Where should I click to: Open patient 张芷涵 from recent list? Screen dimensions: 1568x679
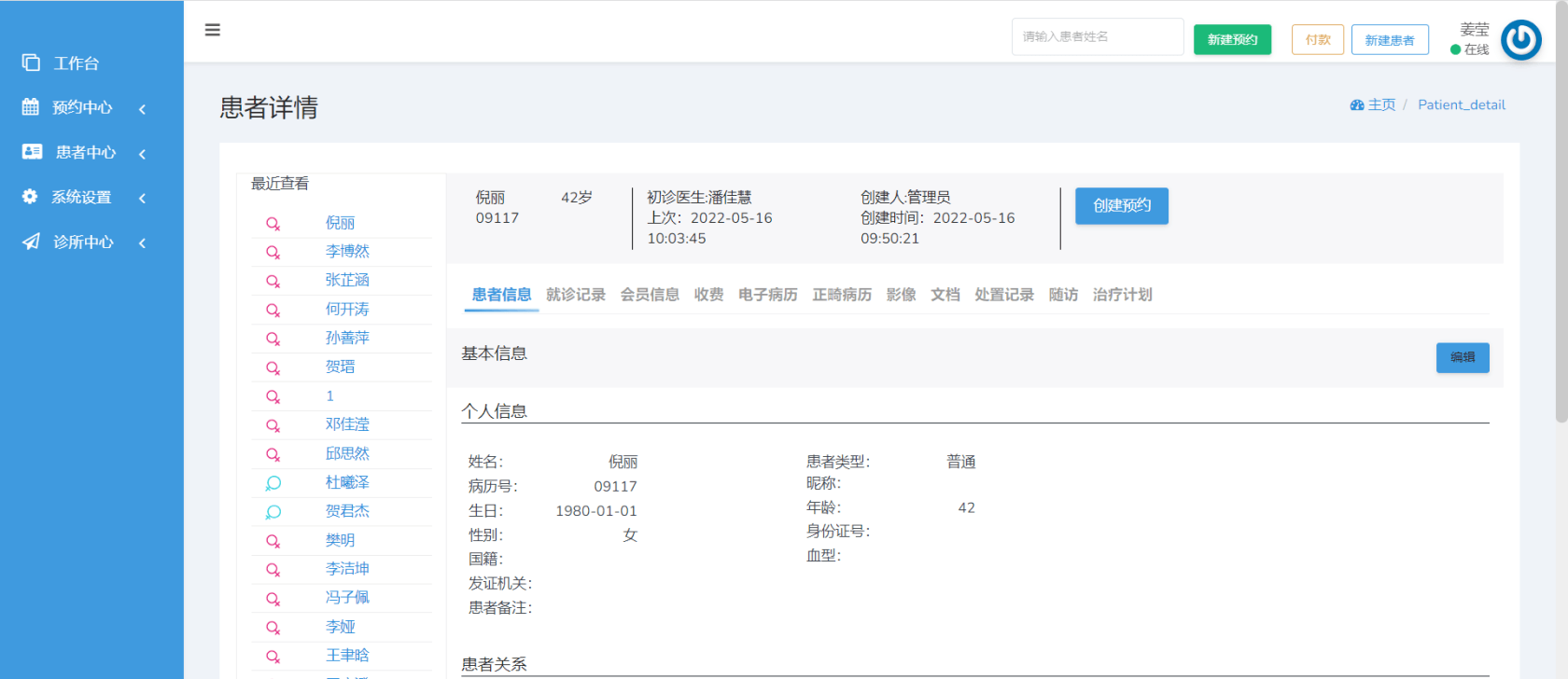point(347,281)
